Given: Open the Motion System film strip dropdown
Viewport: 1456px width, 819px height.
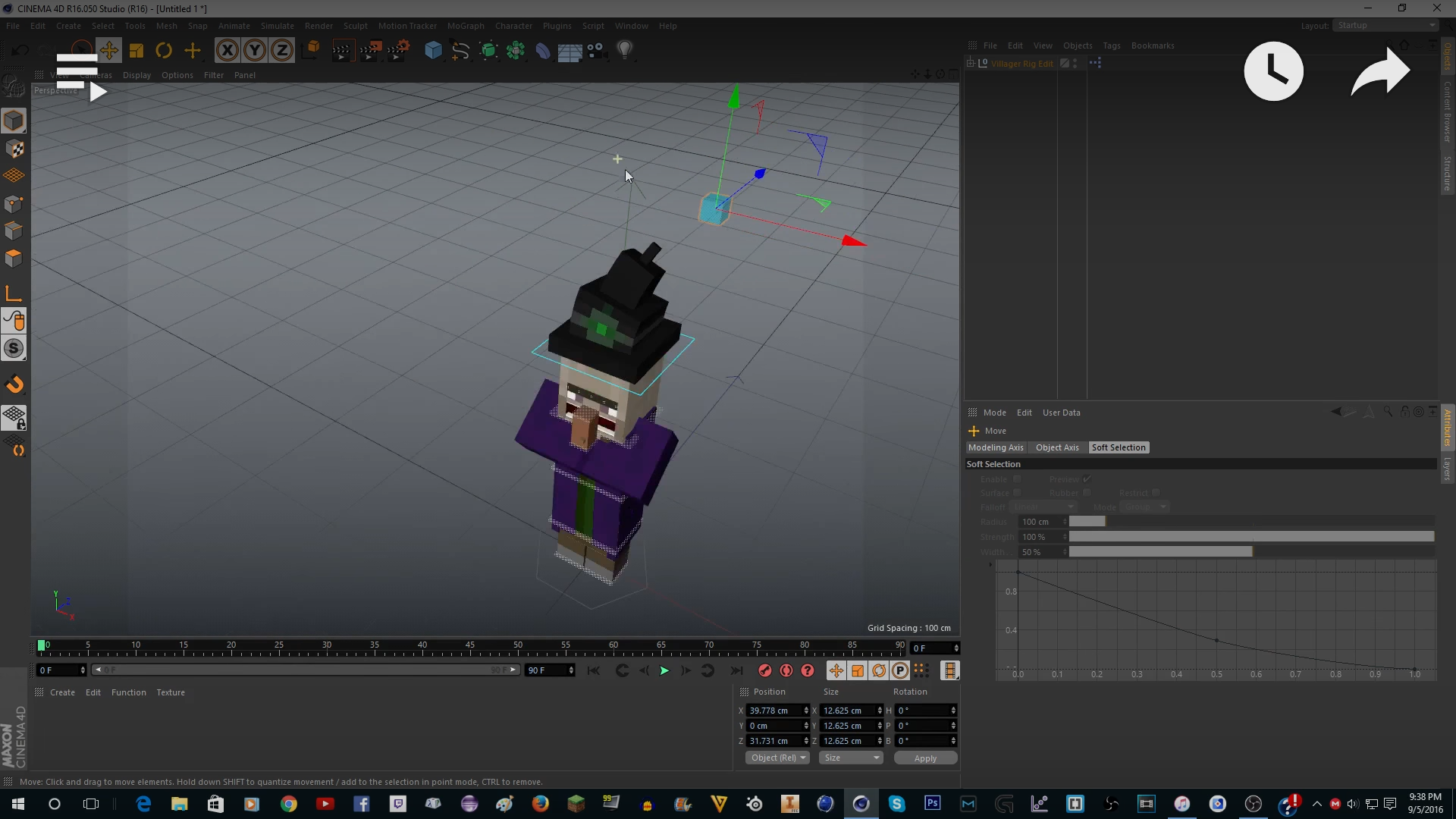Looking at the screenshot, I should pyautogui.click(x=949, y=670).
